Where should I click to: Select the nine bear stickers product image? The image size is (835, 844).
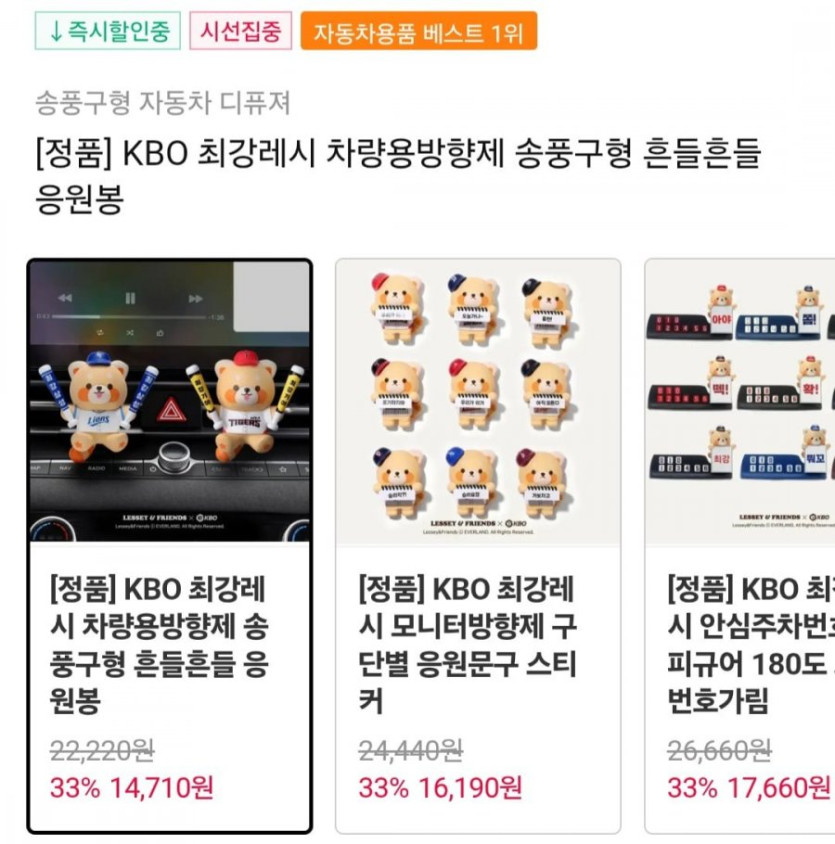point(478,402)
